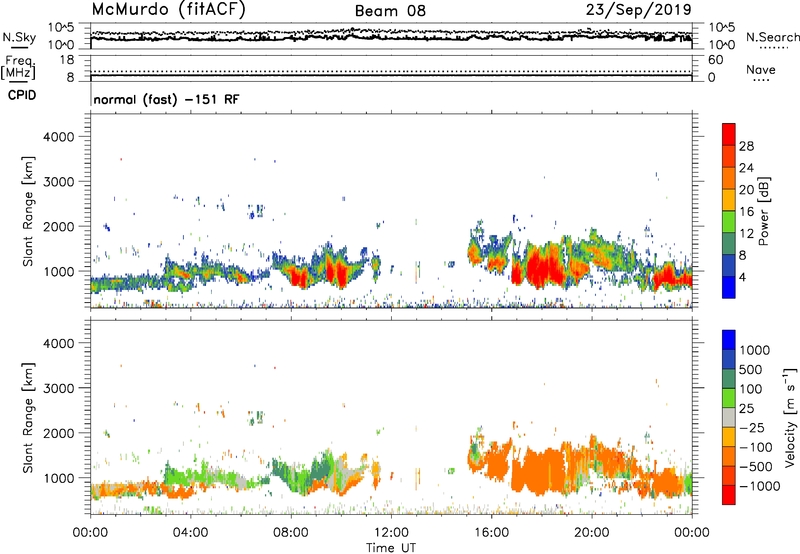
Task: Click the frequency '18' tick label
Action: coord(67,60)
